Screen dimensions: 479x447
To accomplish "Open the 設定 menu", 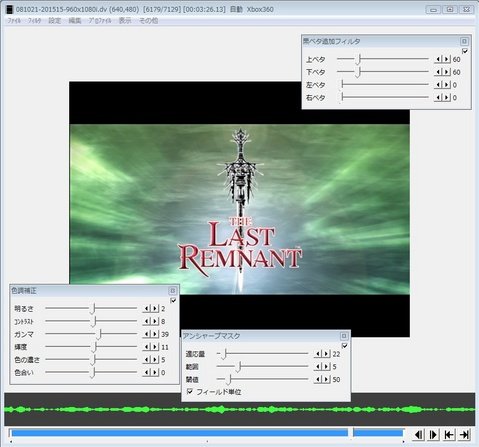I will (x=55, y=21).
